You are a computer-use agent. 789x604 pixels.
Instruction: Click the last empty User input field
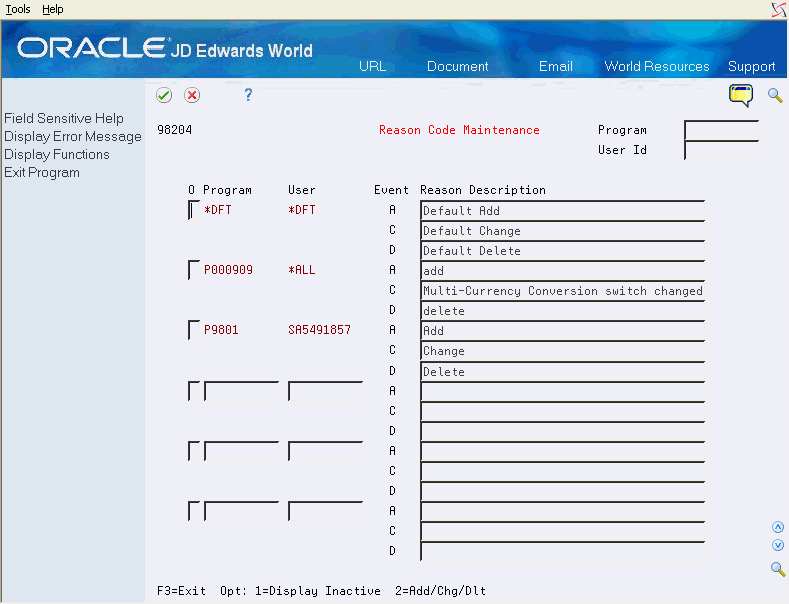point(325,511)
